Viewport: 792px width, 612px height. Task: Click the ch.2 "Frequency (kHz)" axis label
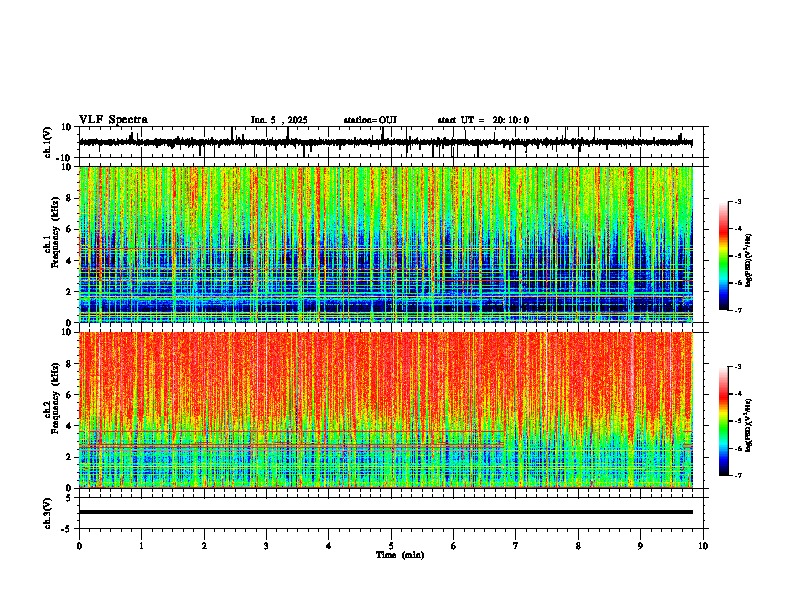pyautogui.click(x=55, y=397)
